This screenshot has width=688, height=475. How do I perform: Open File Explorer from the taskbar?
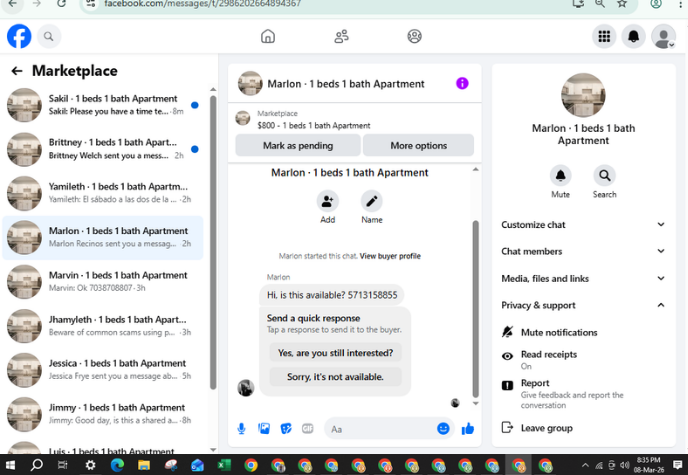coord(144,465)
